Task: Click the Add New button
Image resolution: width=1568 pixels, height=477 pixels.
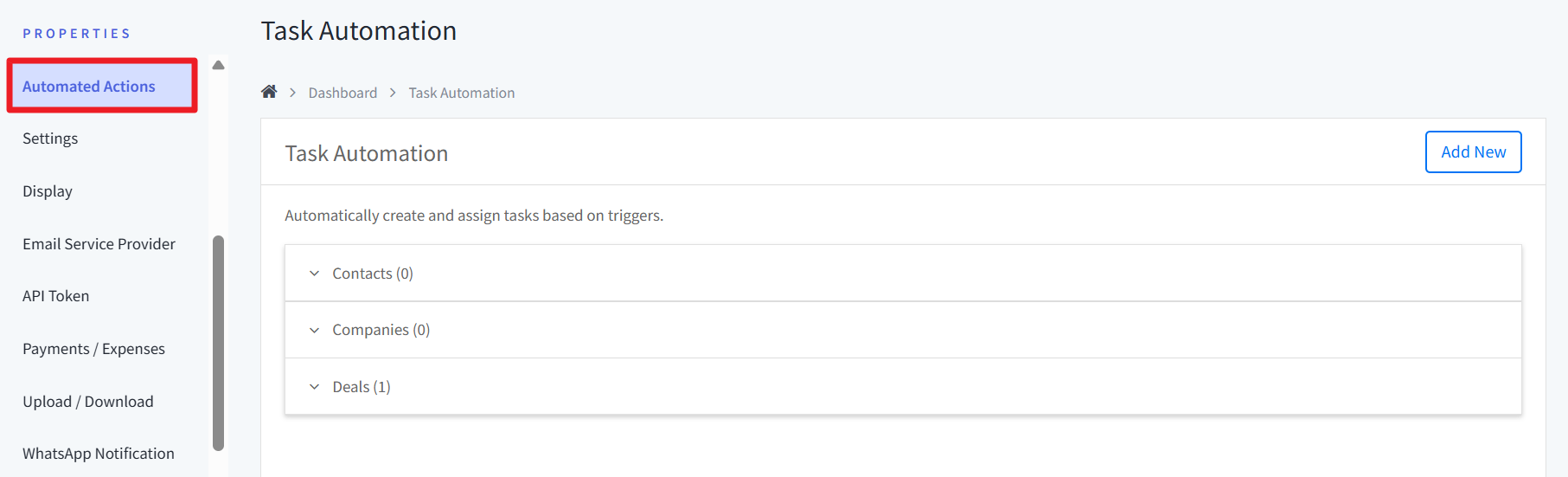Action: pos(1472,152)
